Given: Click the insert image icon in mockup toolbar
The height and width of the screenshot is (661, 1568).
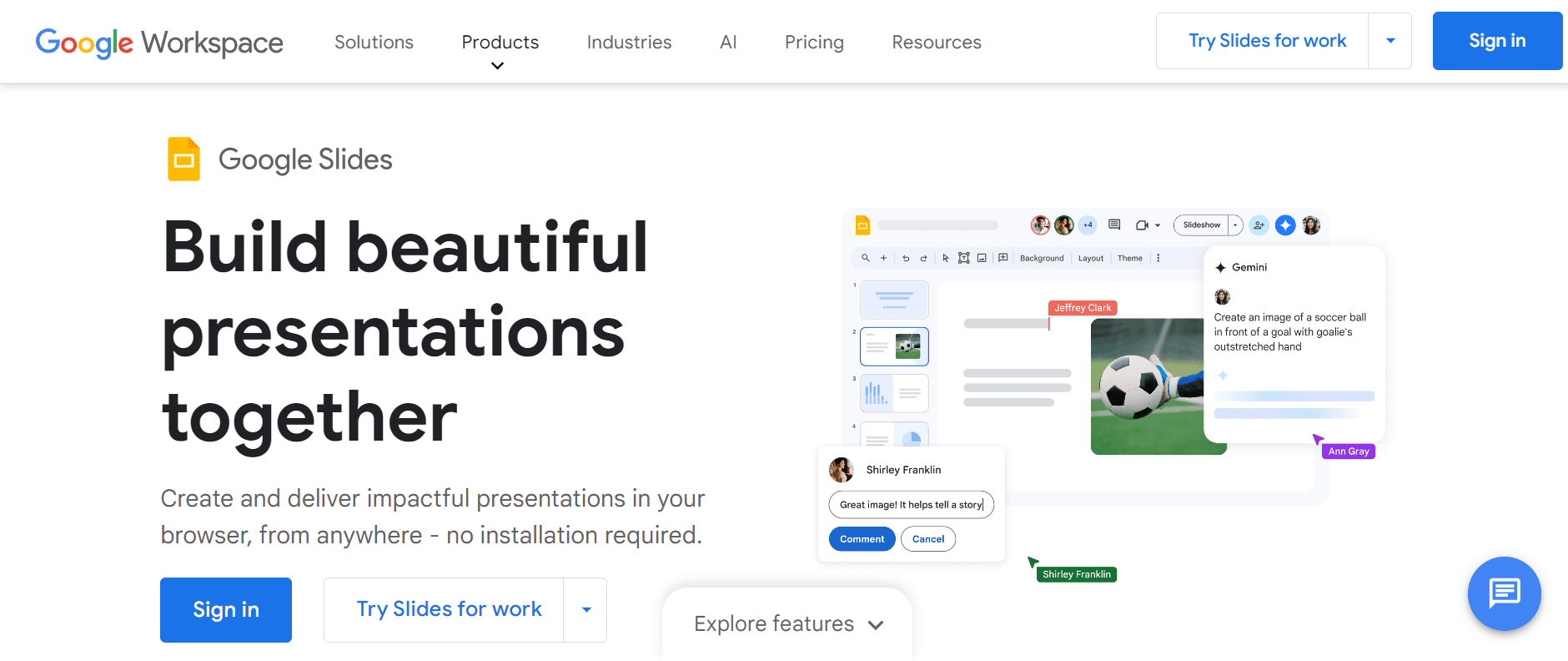Looking at the screenshot, I should 983,258.
